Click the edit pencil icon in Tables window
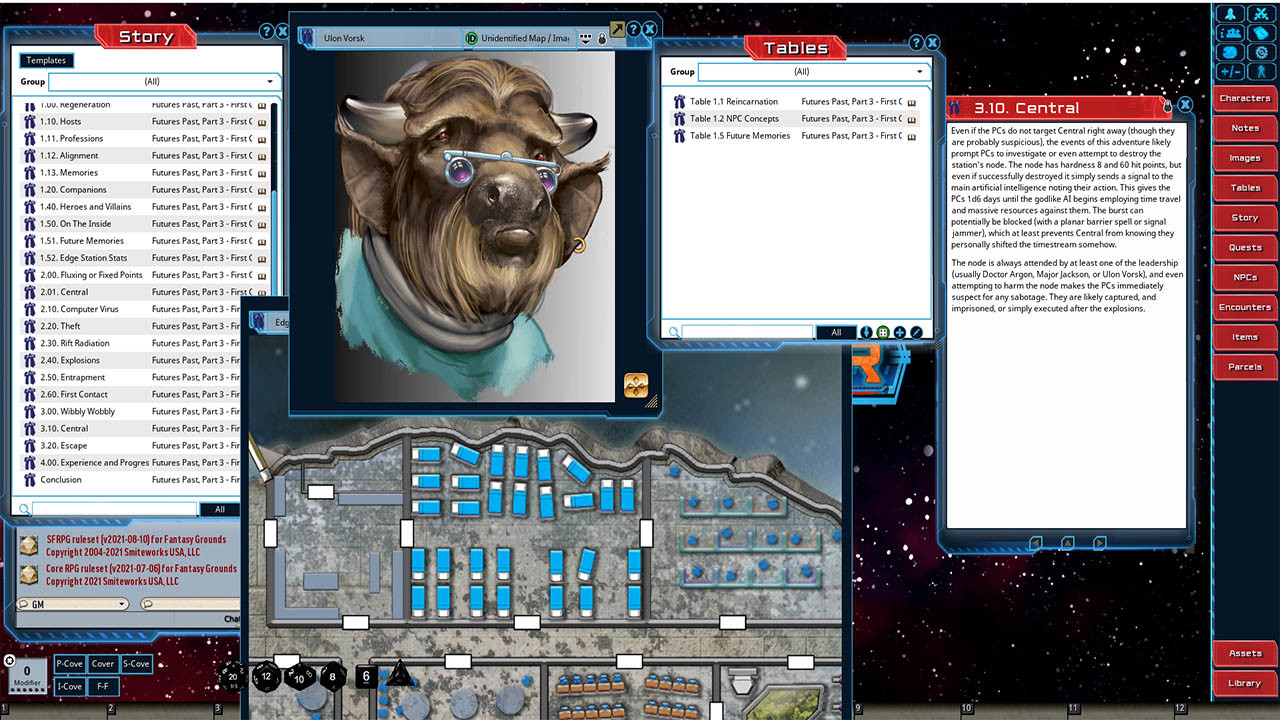Screen dimensions: 1280x720 [x=917, y=332]
